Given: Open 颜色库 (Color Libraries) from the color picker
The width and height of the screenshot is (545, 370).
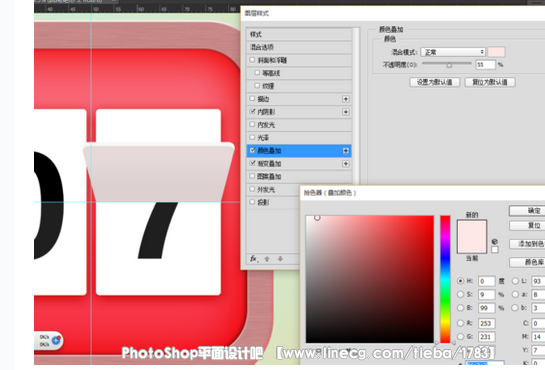Looking at the screenshot, I should 527,262.
